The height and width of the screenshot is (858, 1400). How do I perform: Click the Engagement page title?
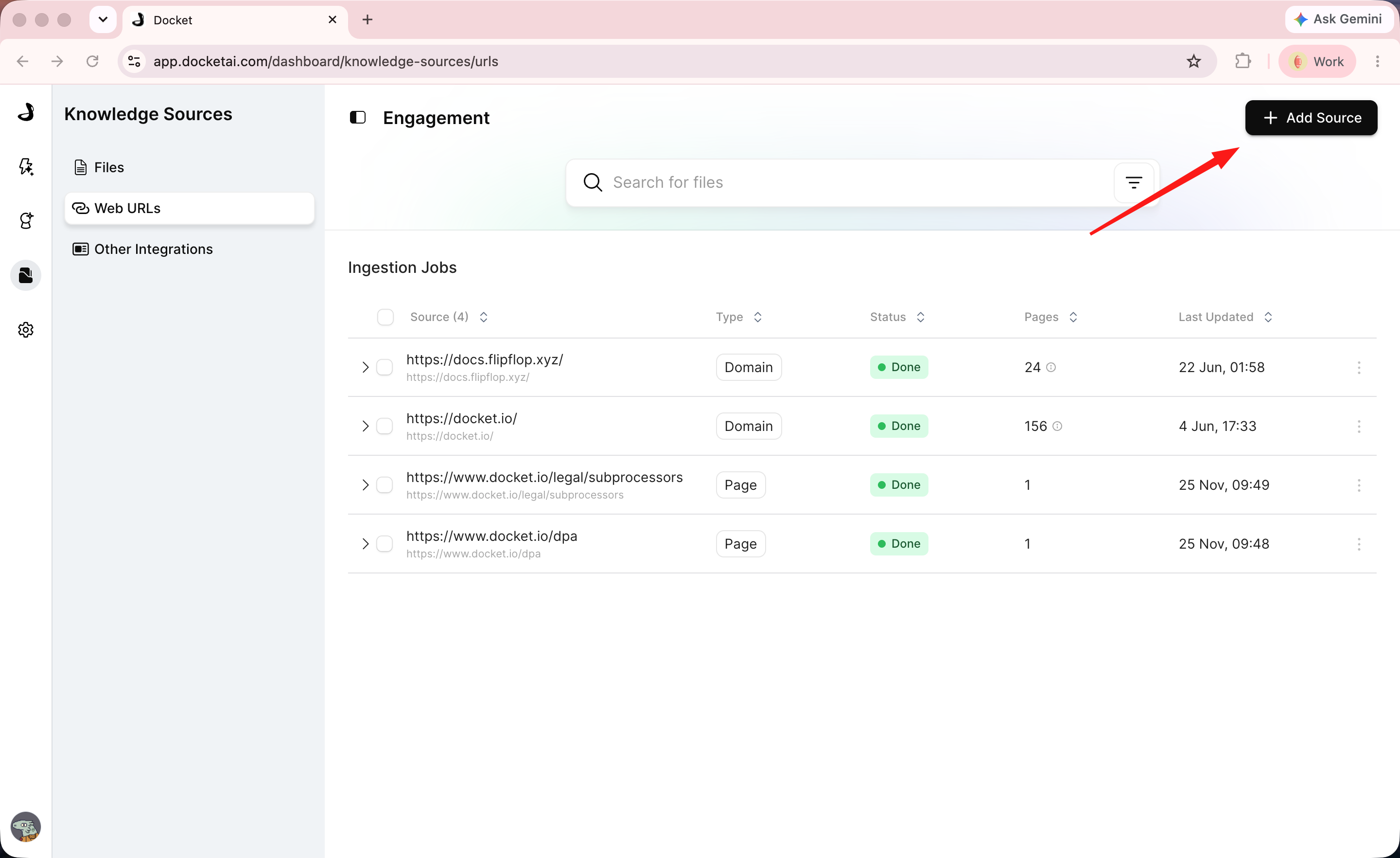click(436, 118)
